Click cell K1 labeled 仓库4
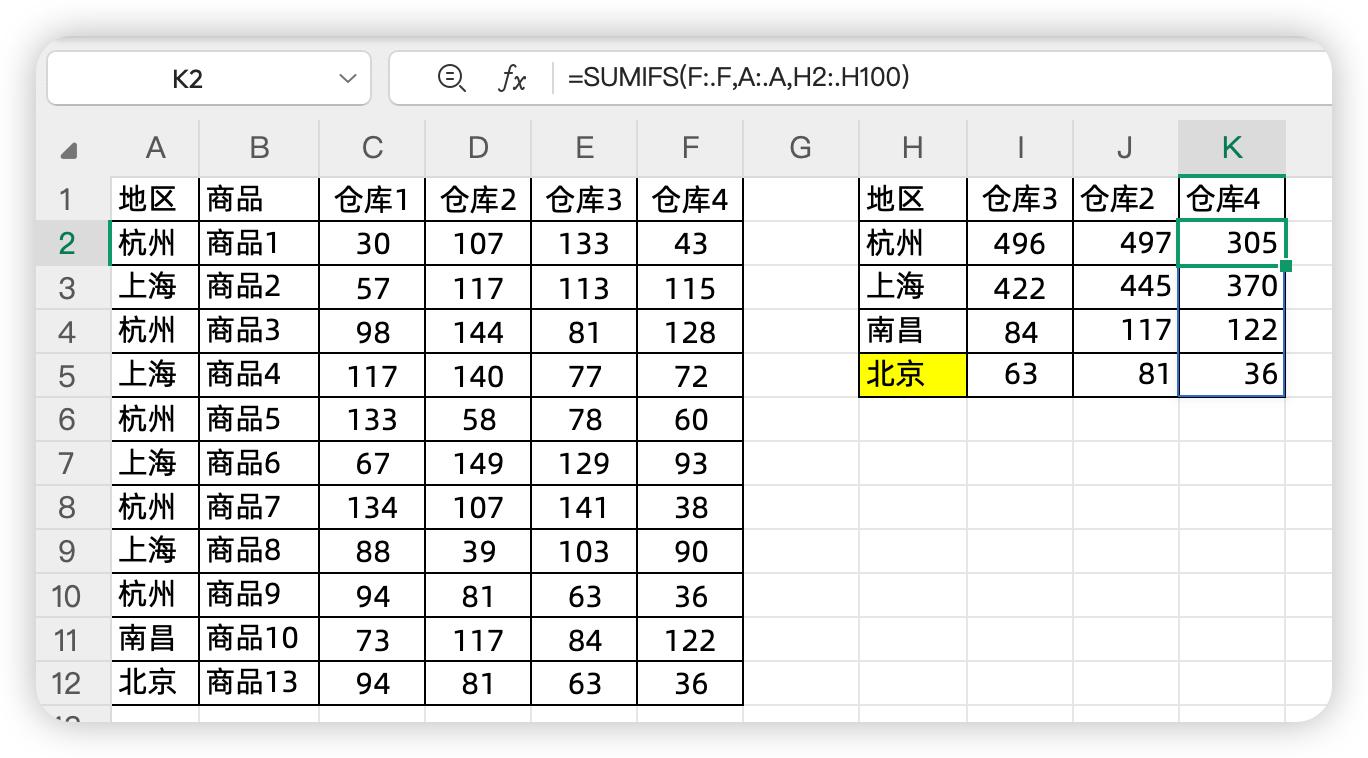 (1232, 199)
